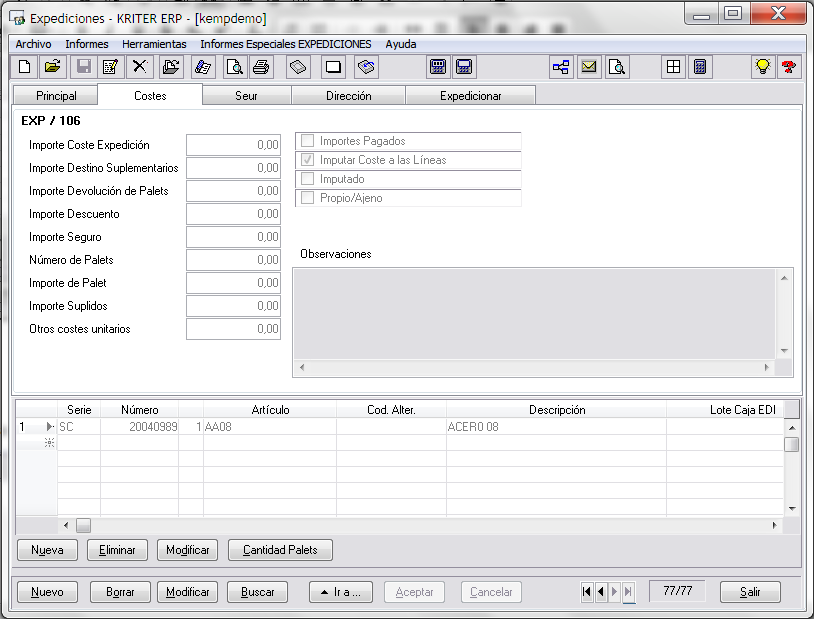
Task: Click the black X delete icon
Action: click(140, 67)
